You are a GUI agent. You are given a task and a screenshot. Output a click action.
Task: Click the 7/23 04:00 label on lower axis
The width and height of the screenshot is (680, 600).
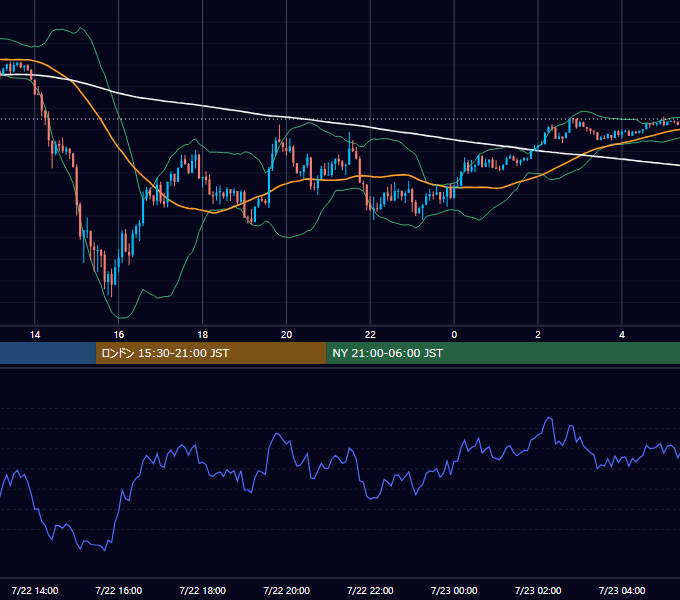622,590
